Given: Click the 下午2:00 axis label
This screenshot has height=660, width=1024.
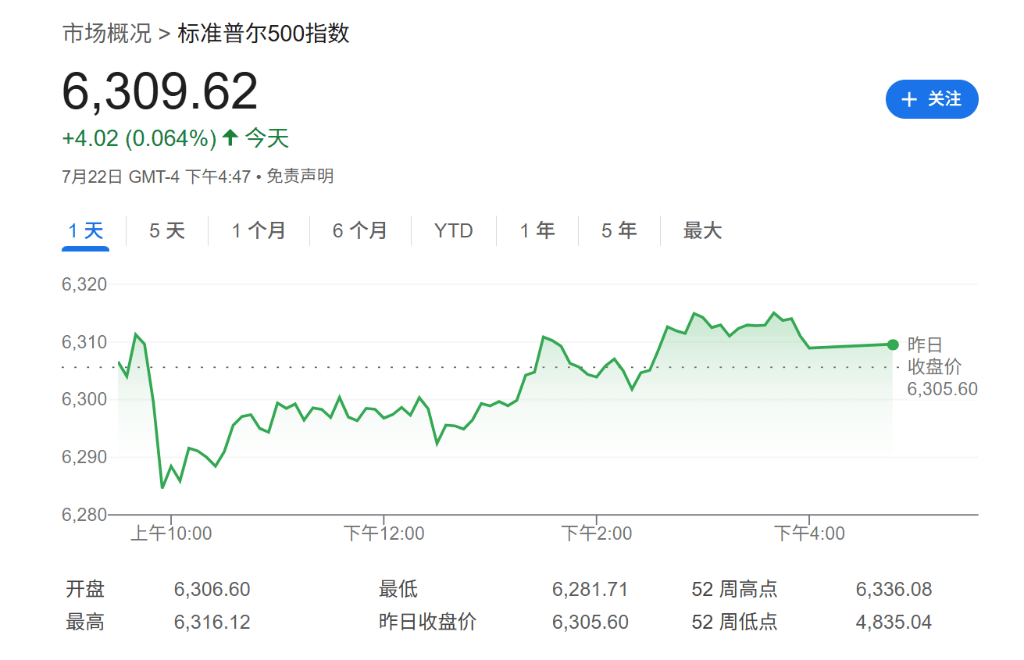Looking at the screenshot, I should [597, 534].
